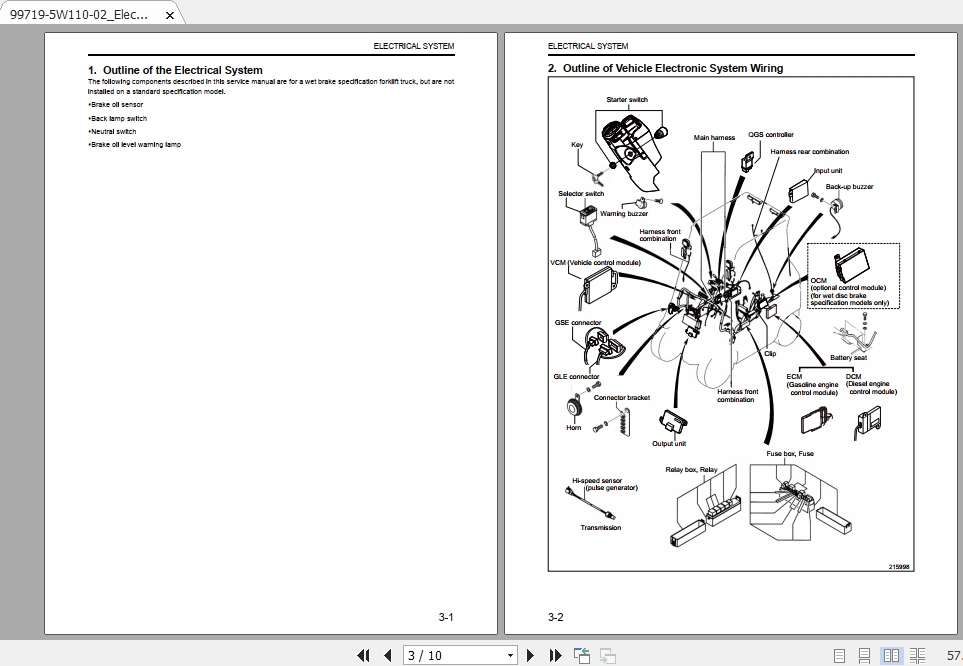Jump to the first page
Viewport: 963px width, 666px height.
[364, 654]
